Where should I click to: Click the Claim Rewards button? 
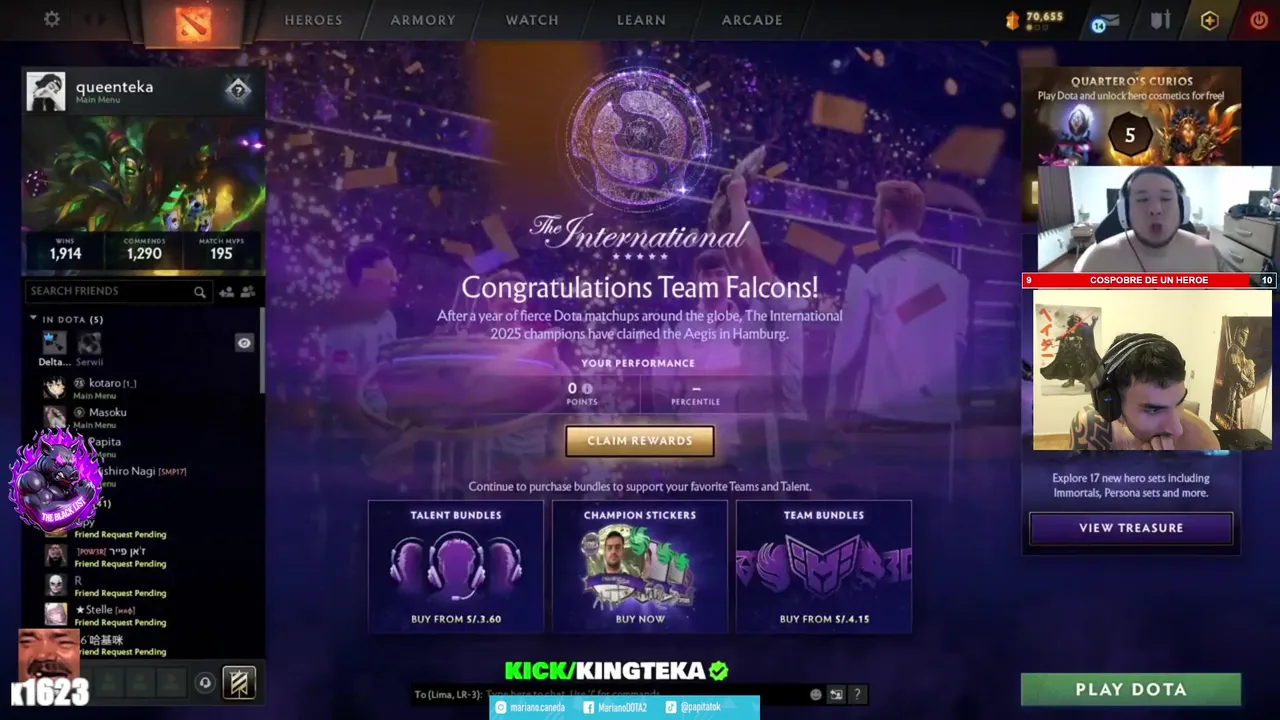(x=640, y=441)
